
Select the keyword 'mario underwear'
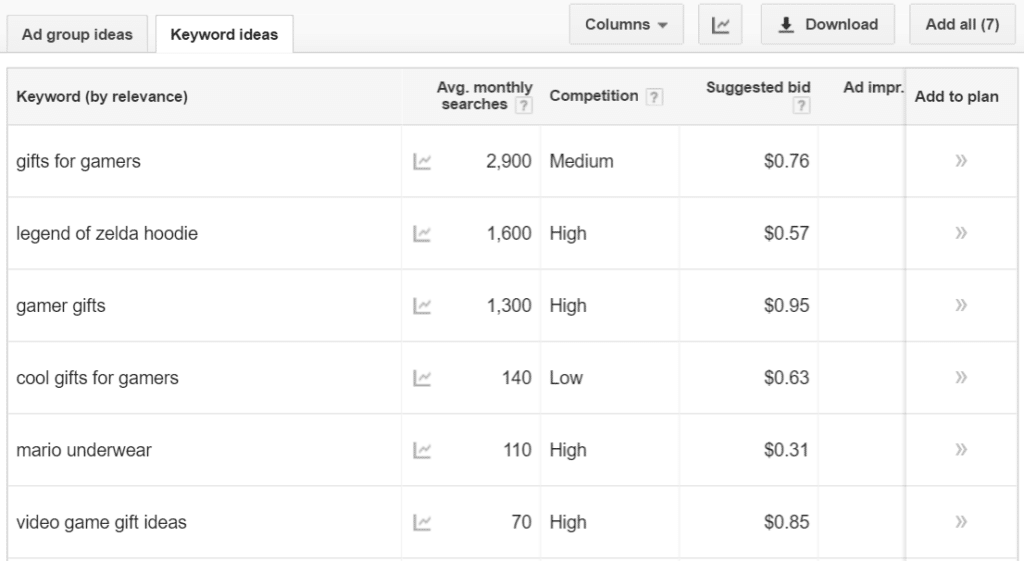pyautogui.click(x=84, y=450)
